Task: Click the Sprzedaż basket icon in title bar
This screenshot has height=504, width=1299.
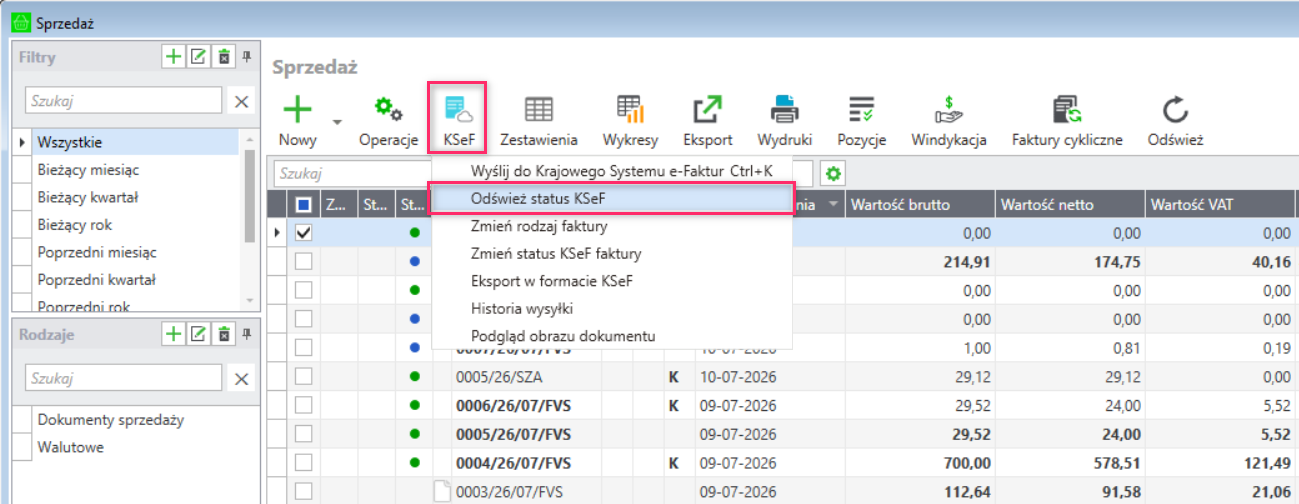Action: pos(19,22)
